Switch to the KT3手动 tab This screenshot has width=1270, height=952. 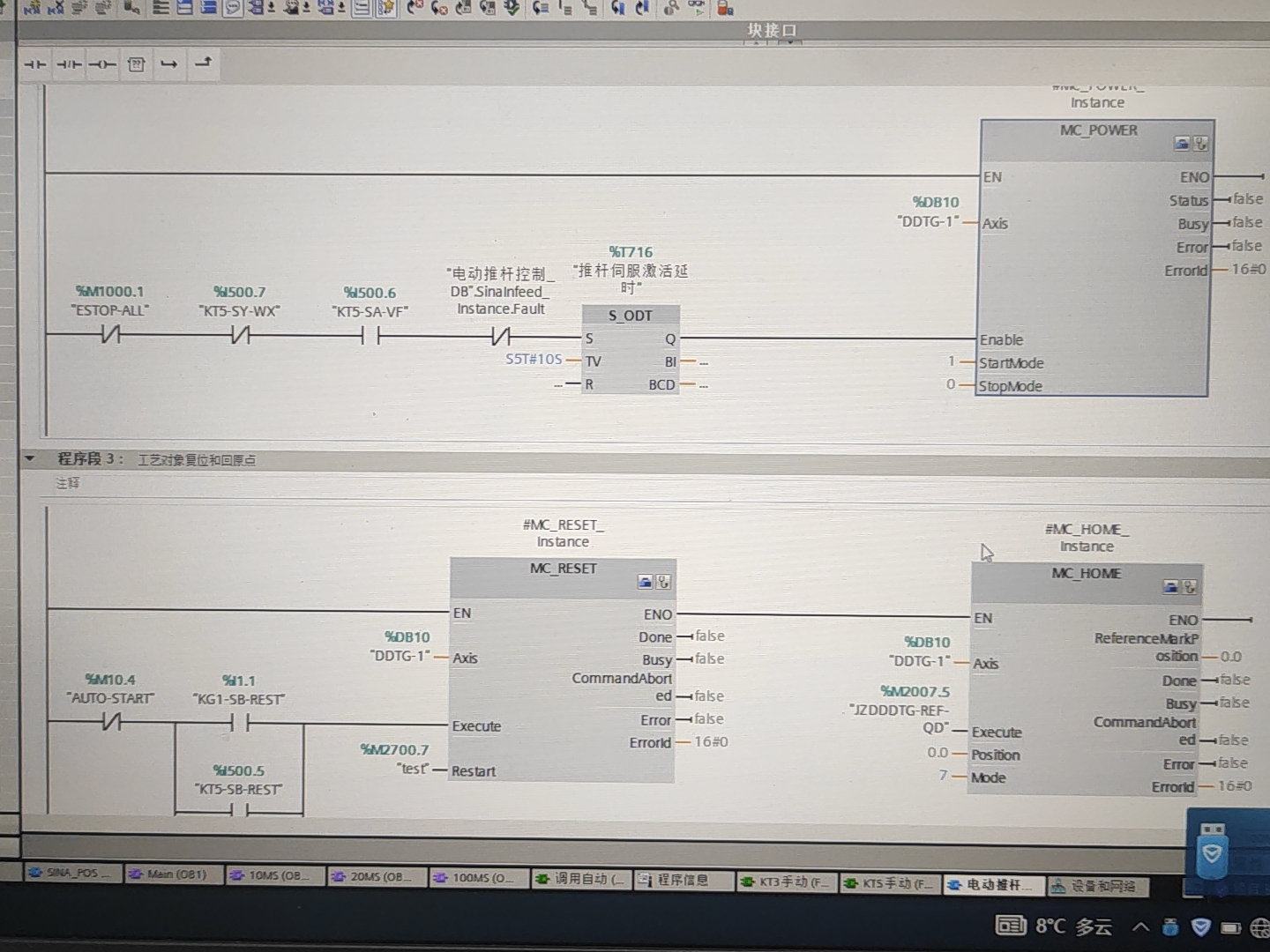pyautogui.click(x=787, y=881)
